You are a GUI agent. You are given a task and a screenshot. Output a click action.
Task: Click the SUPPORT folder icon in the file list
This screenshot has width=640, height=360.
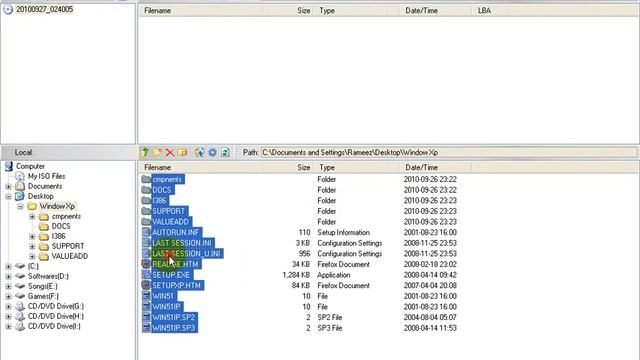[146, 211]
